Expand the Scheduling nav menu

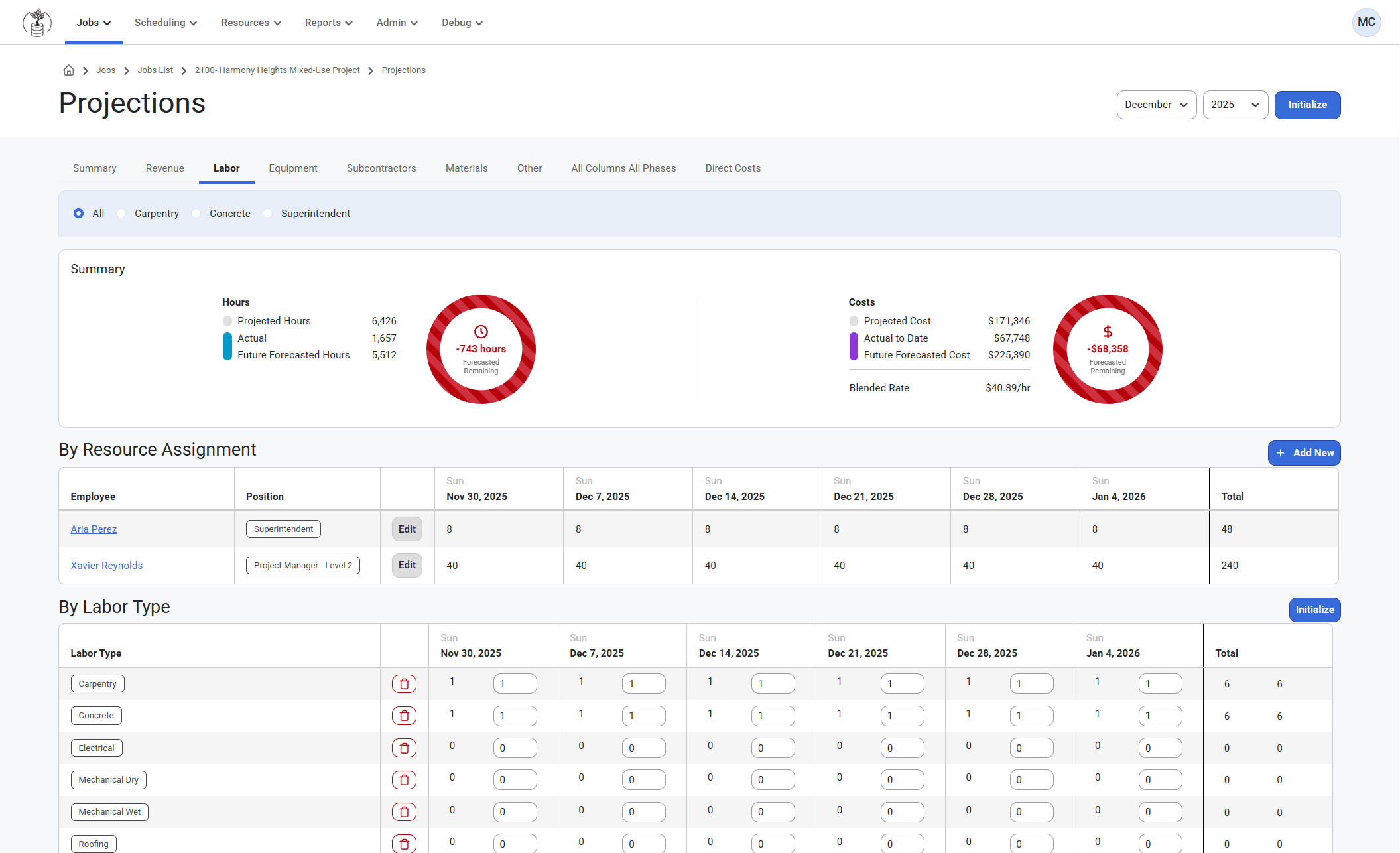pos(165,23)
